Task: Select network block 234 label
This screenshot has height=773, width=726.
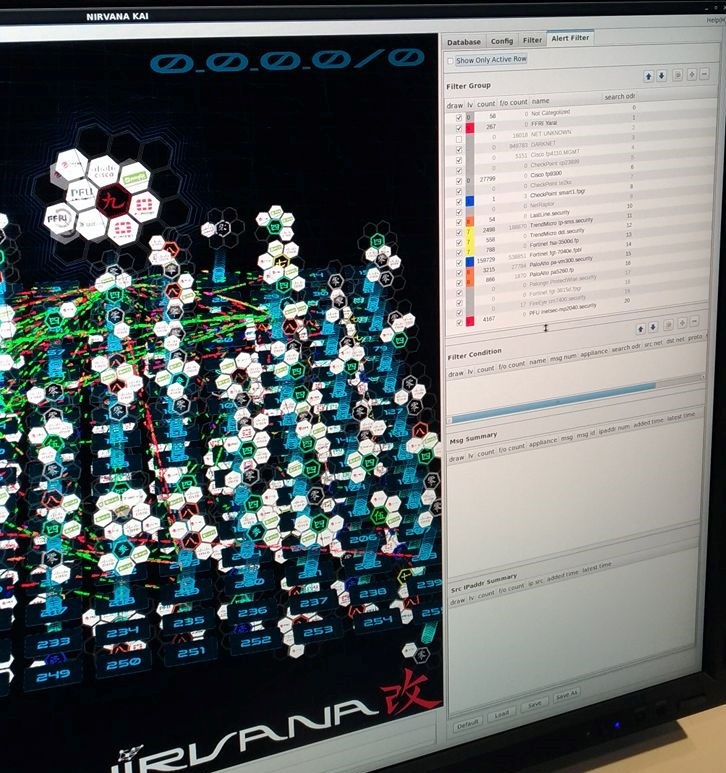Action: point(121,632)
